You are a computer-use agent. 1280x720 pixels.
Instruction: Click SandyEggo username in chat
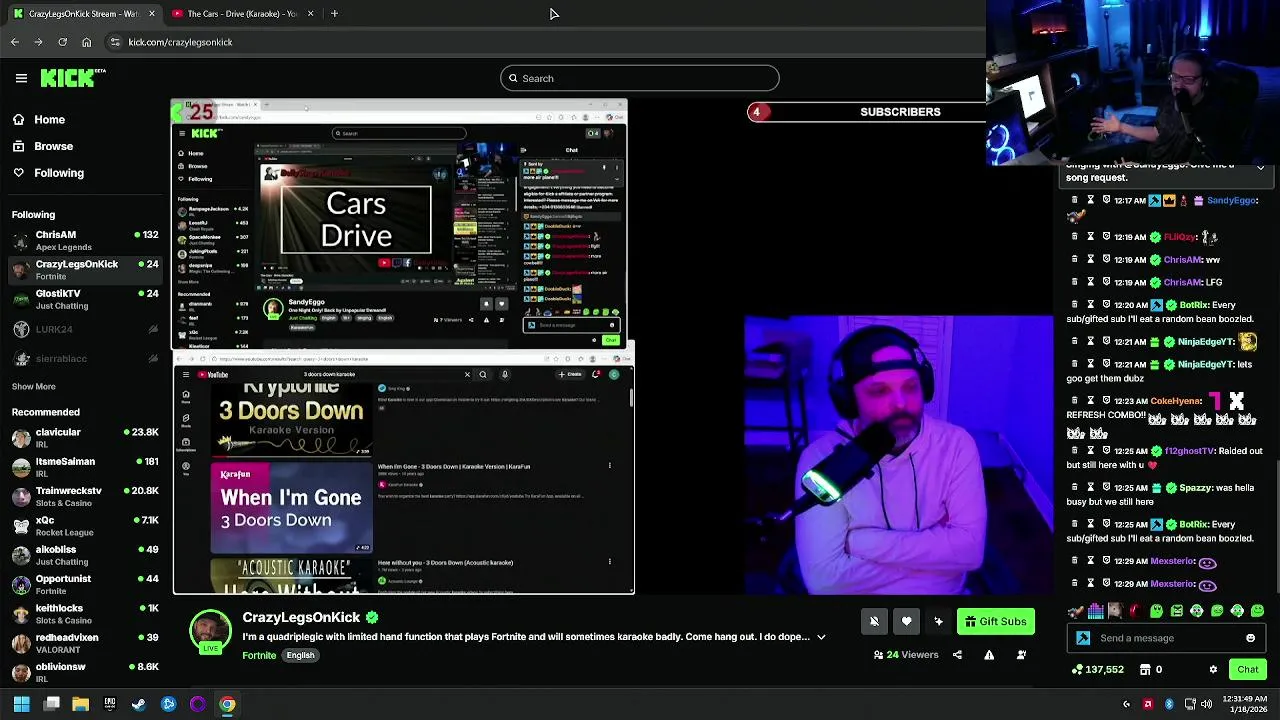[1231, 200]
